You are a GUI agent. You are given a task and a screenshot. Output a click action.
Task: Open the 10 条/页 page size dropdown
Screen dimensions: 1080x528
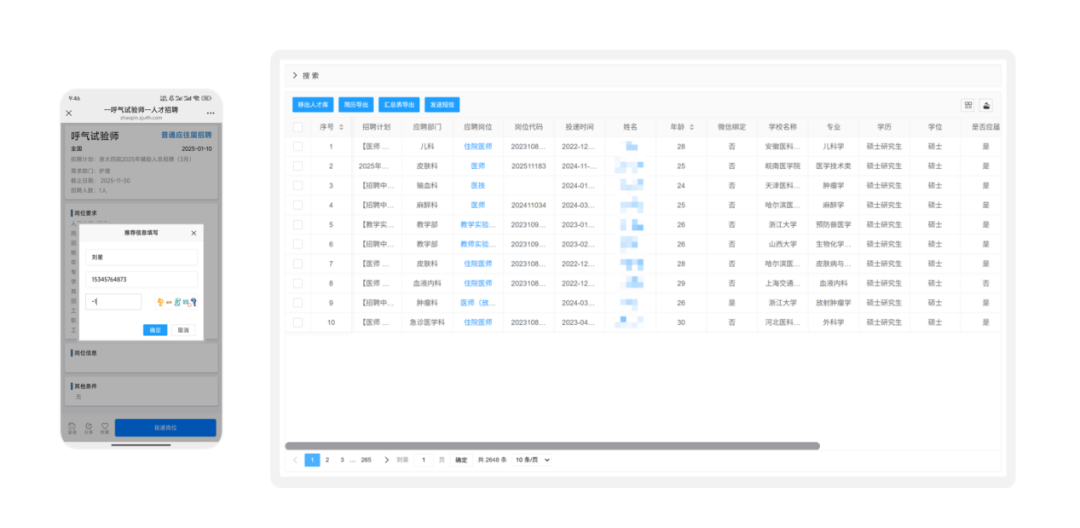[532, 460]
